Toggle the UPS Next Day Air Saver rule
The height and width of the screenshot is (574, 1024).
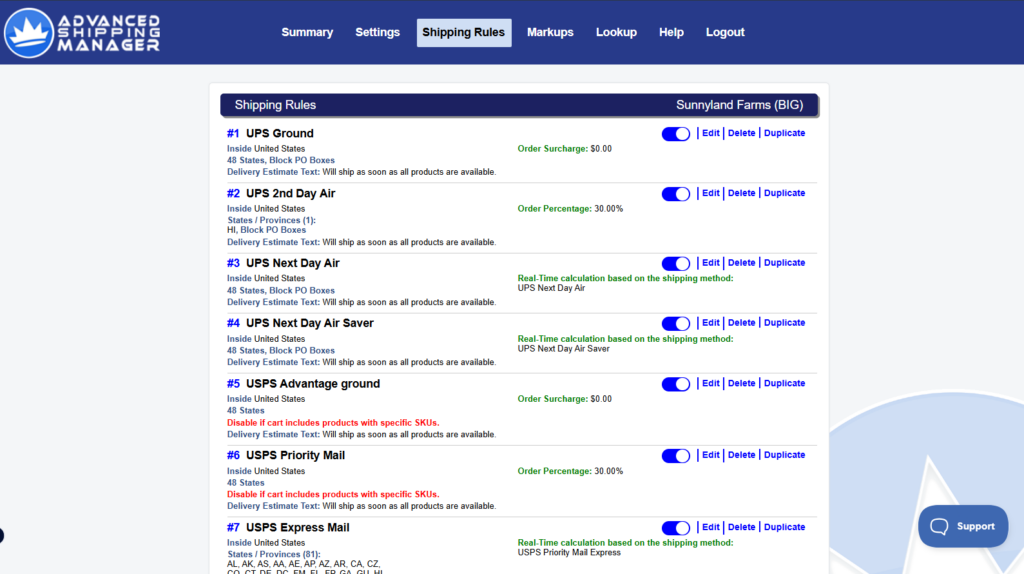(x=675, y=324)
